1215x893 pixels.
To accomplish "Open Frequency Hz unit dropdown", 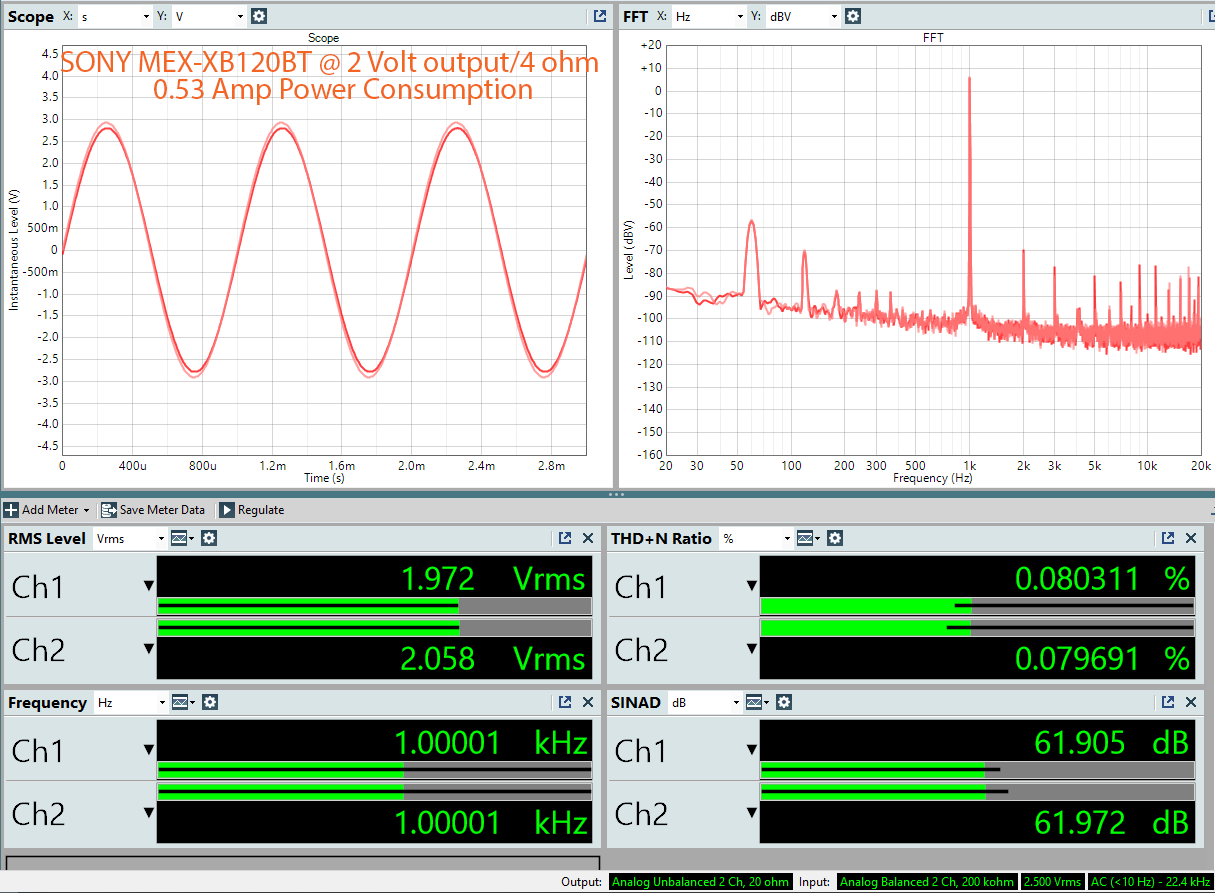I will pos(130,702).
